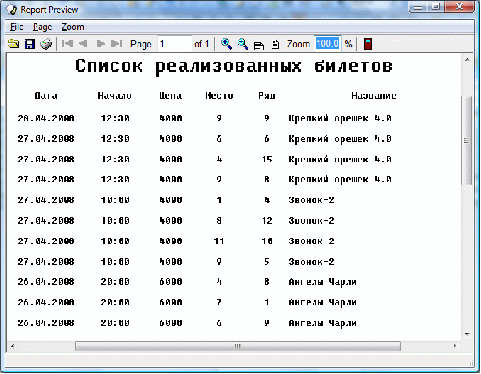Fit page width icon
Viewport: 481px width, 374px height.
(x=259, y=44)
